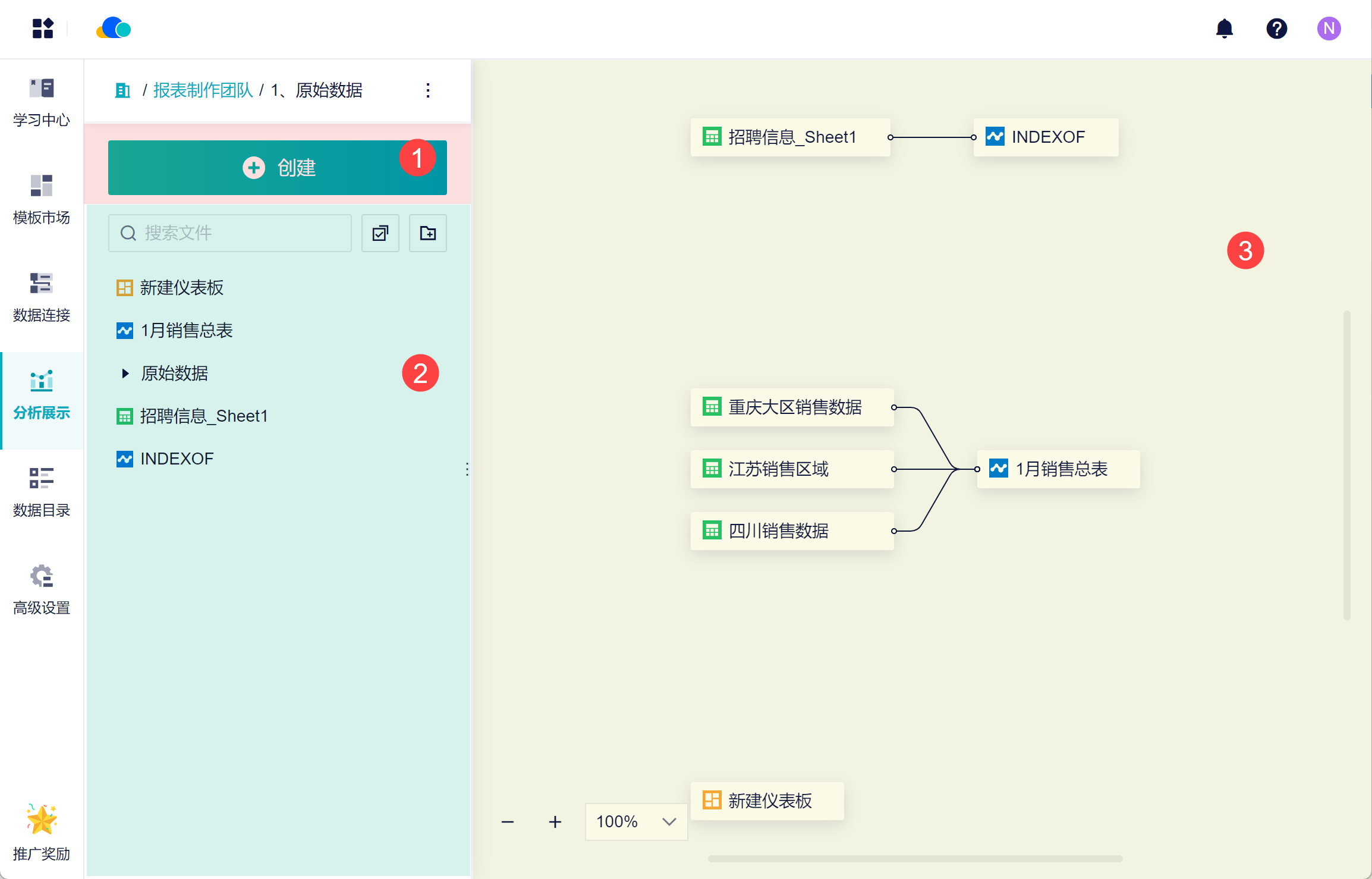
Task: Click the batch select checkbox icon
Action: 380,233
